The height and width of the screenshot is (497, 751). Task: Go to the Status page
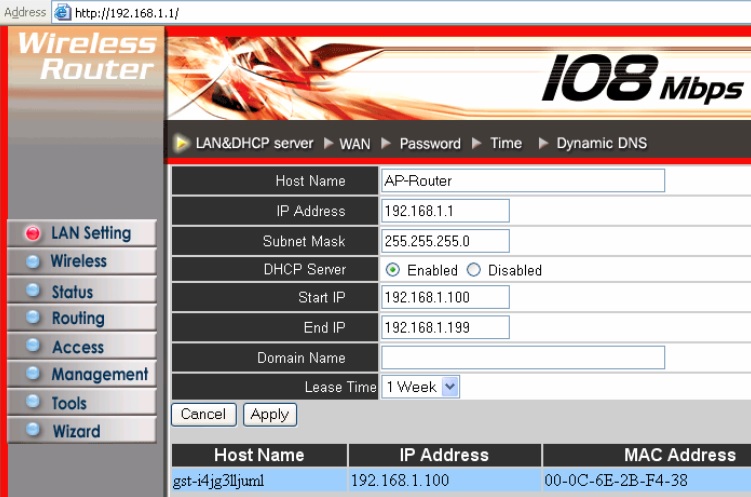pos(82,290)
